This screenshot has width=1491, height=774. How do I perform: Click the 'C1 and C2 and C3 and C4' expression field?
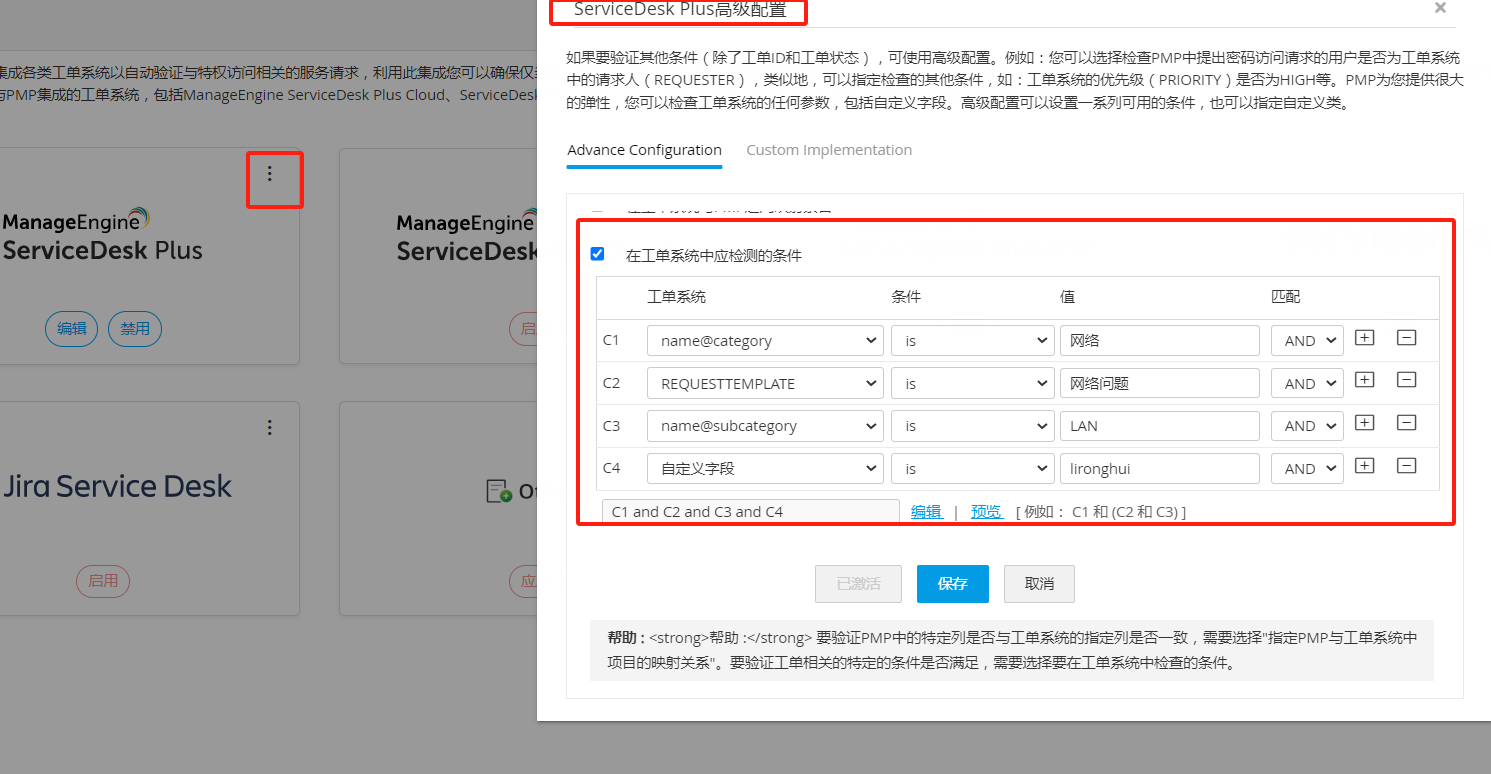point(750,512)
